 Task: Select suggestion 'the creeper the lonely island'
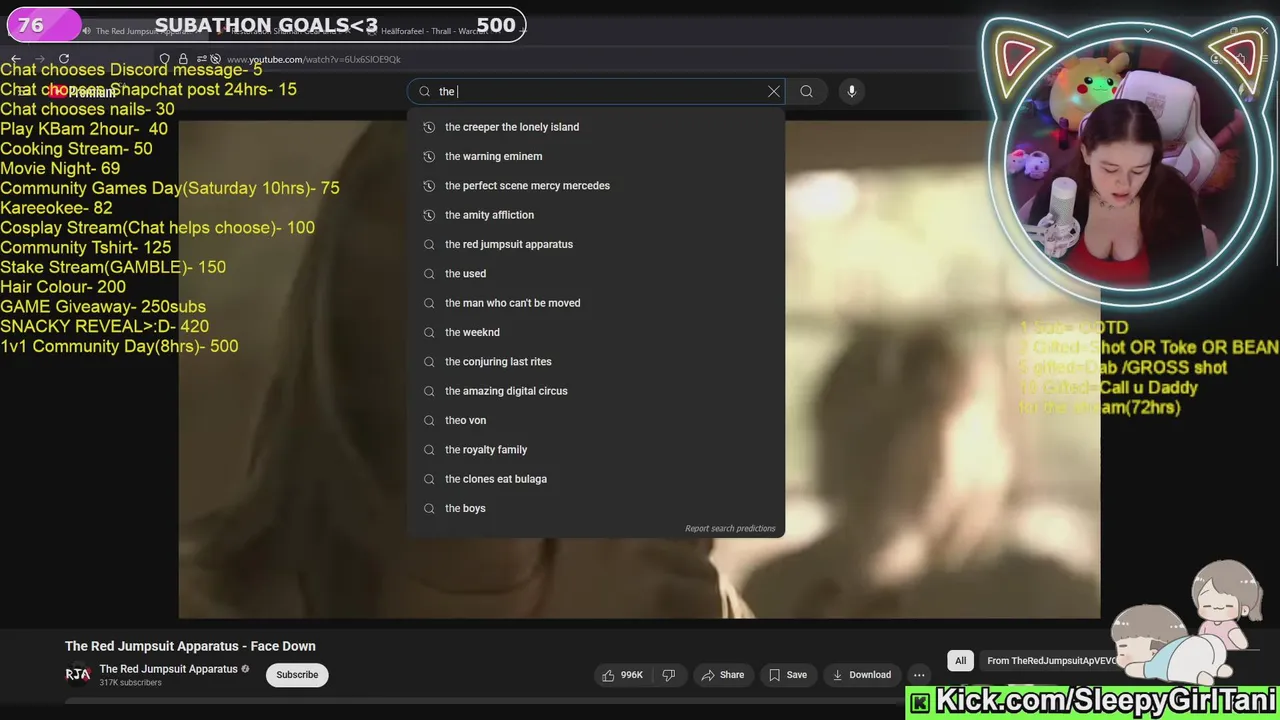[596, 127]
